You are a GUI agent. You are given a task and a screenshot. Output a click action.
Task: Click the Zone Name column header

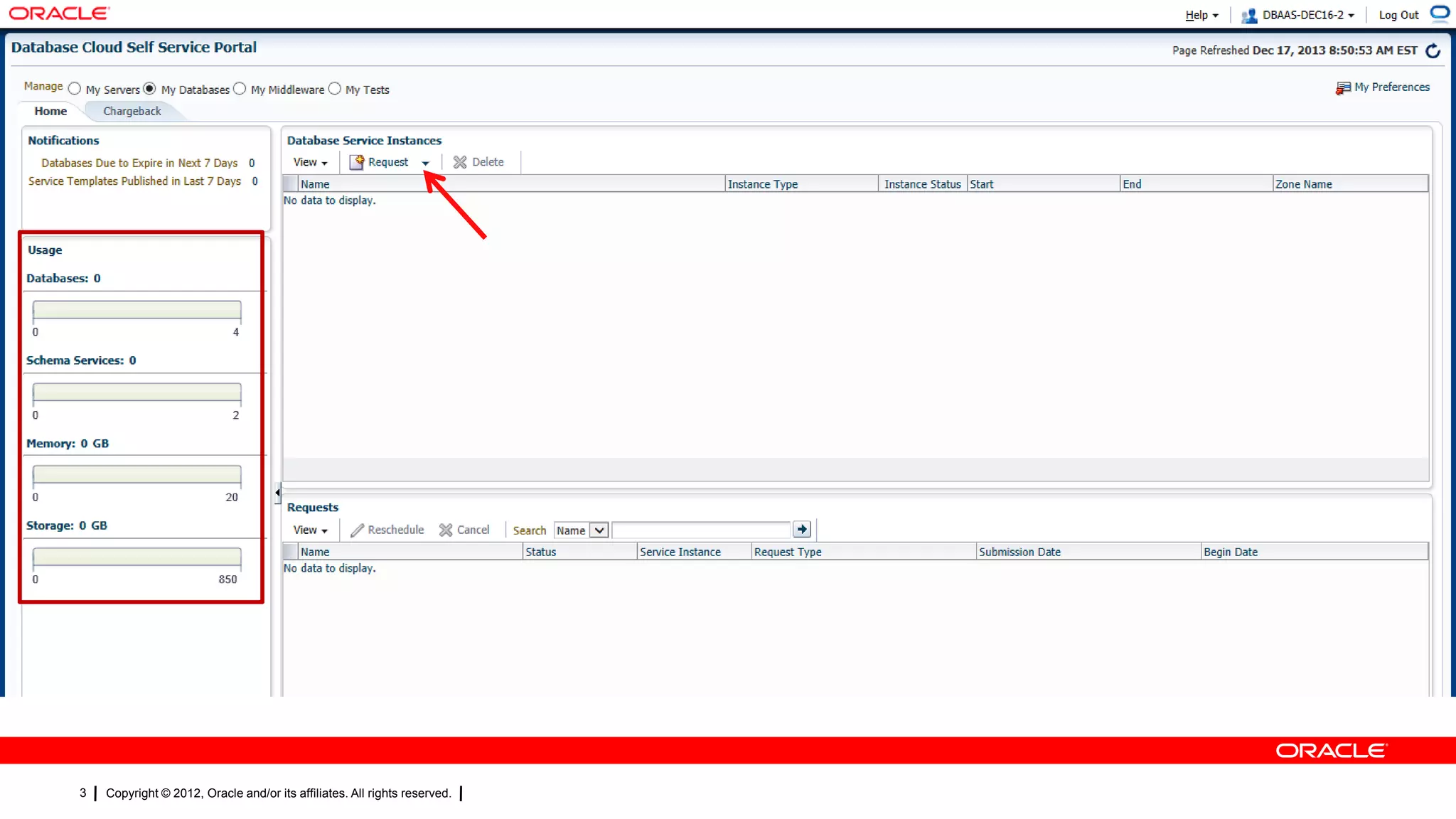pos(1350,184)
